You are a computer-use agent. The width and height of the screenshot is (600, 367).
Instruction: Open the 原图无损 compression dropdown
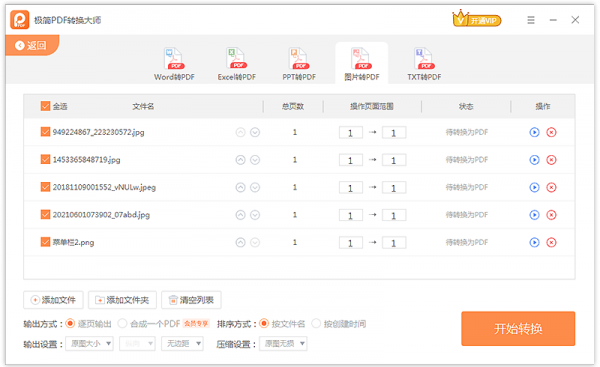[x=284, y=344]
